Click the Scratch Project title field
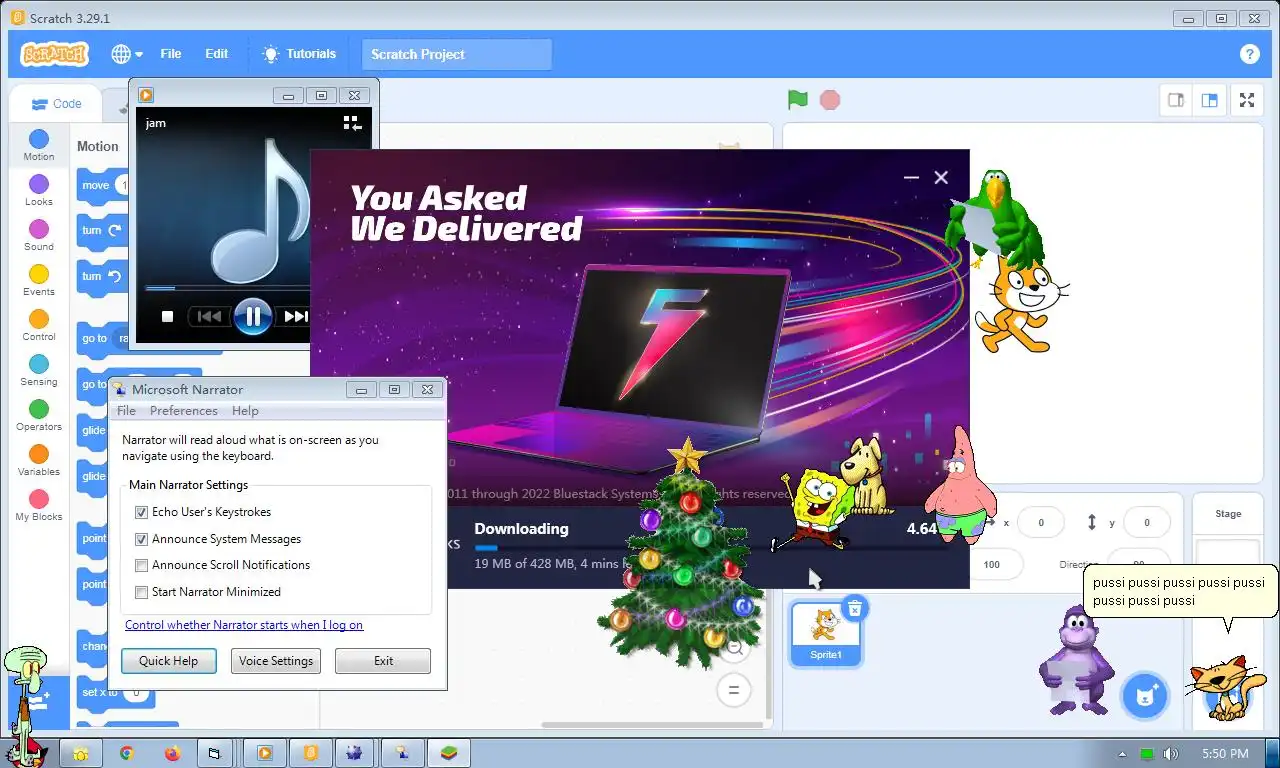The height and width of the screenshot is (768, 1280). (457, 54)
